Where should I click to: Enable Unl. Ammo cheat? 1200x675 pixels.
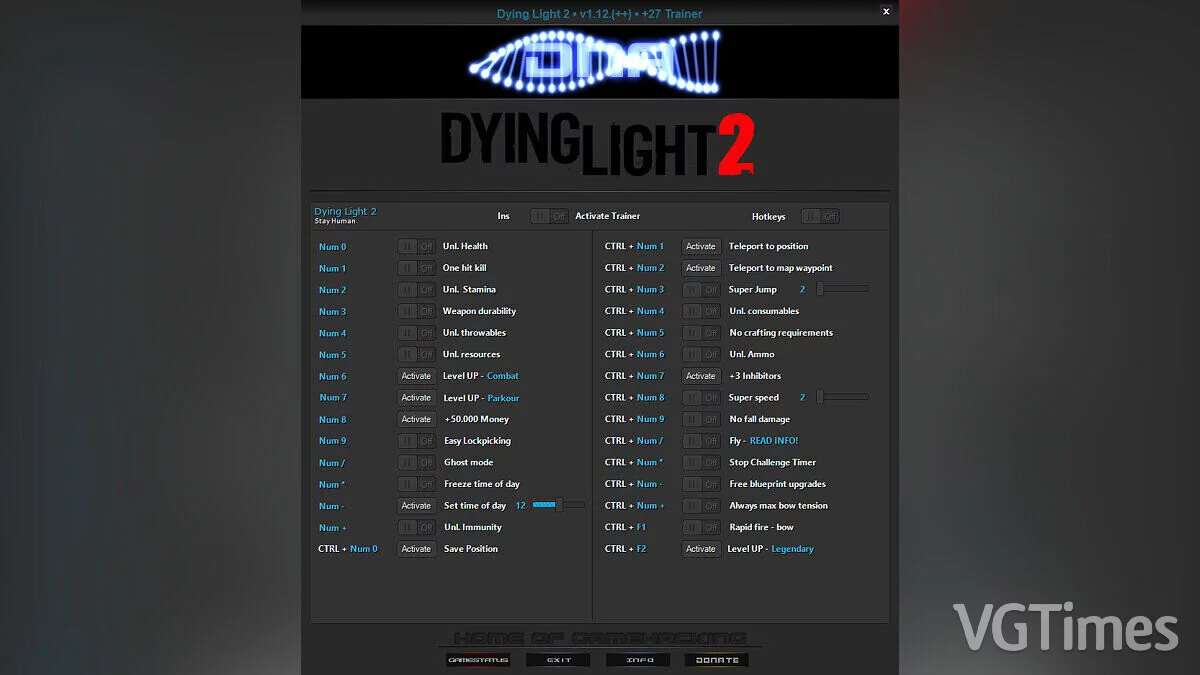[x=701, y=354]
